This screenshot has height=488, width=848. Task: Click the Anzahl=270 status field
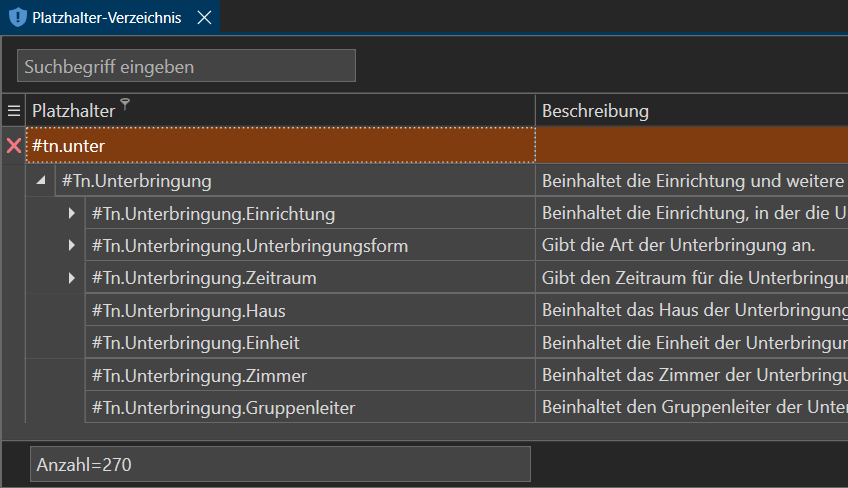point(280,465)
